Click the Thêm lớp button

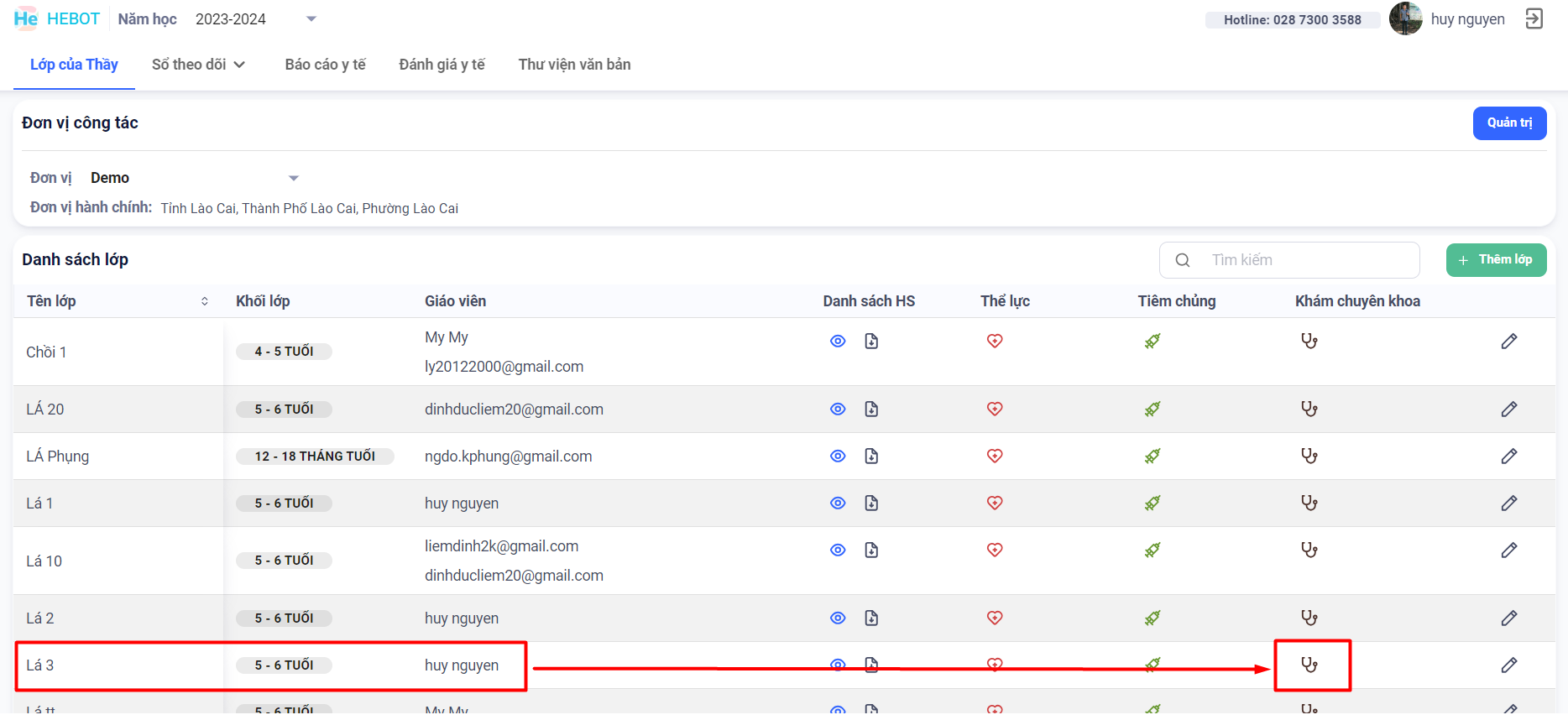[1495, 260]
